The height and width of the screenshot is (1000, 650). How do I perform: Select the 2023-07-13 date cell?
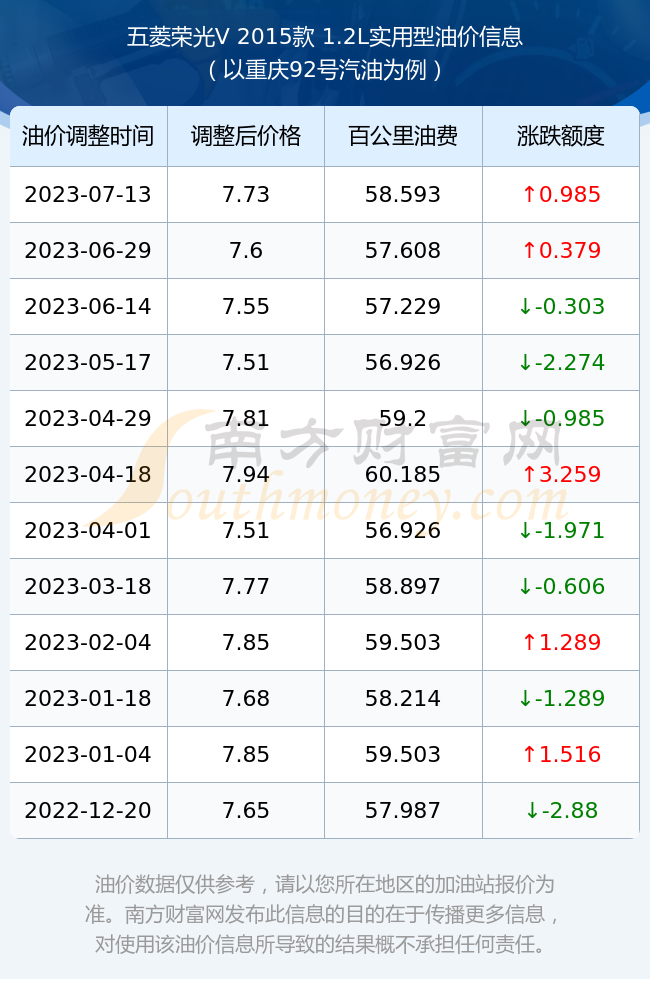click(88, 195)
